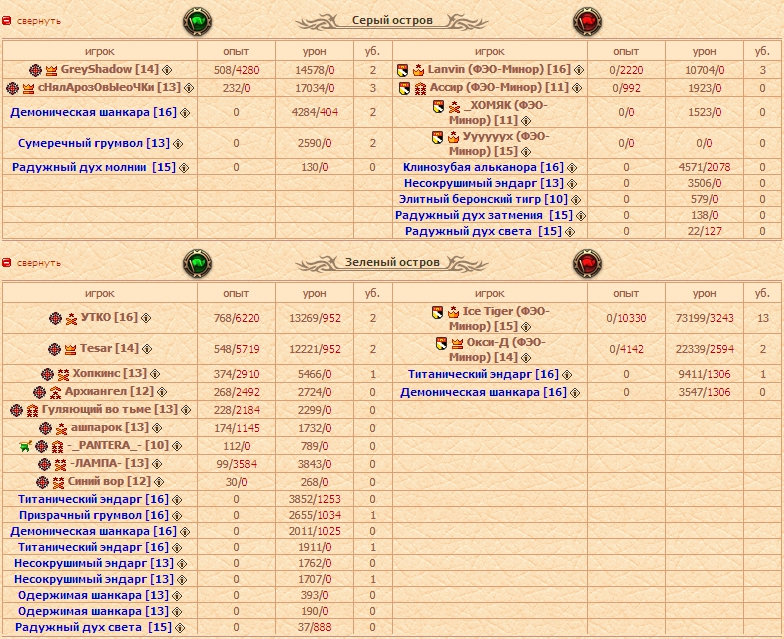Open info icon next to Радужный дух затмения [15]
The height and width of the screenshot is (639, 784).
click(580, 216)
